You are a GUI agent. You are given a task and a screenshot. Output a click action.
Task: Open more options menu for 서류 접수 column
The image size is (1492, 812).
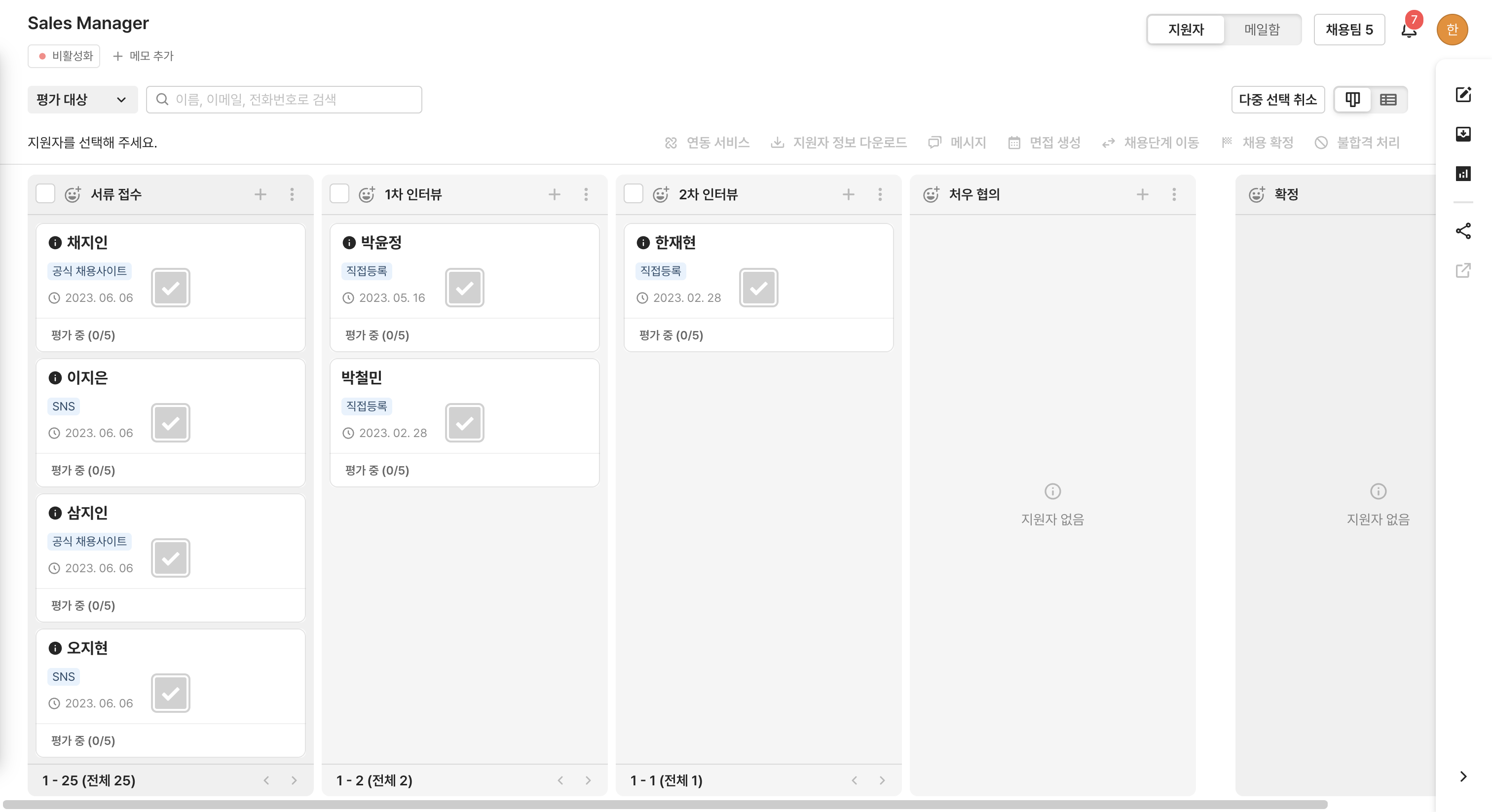click(292, 194)
